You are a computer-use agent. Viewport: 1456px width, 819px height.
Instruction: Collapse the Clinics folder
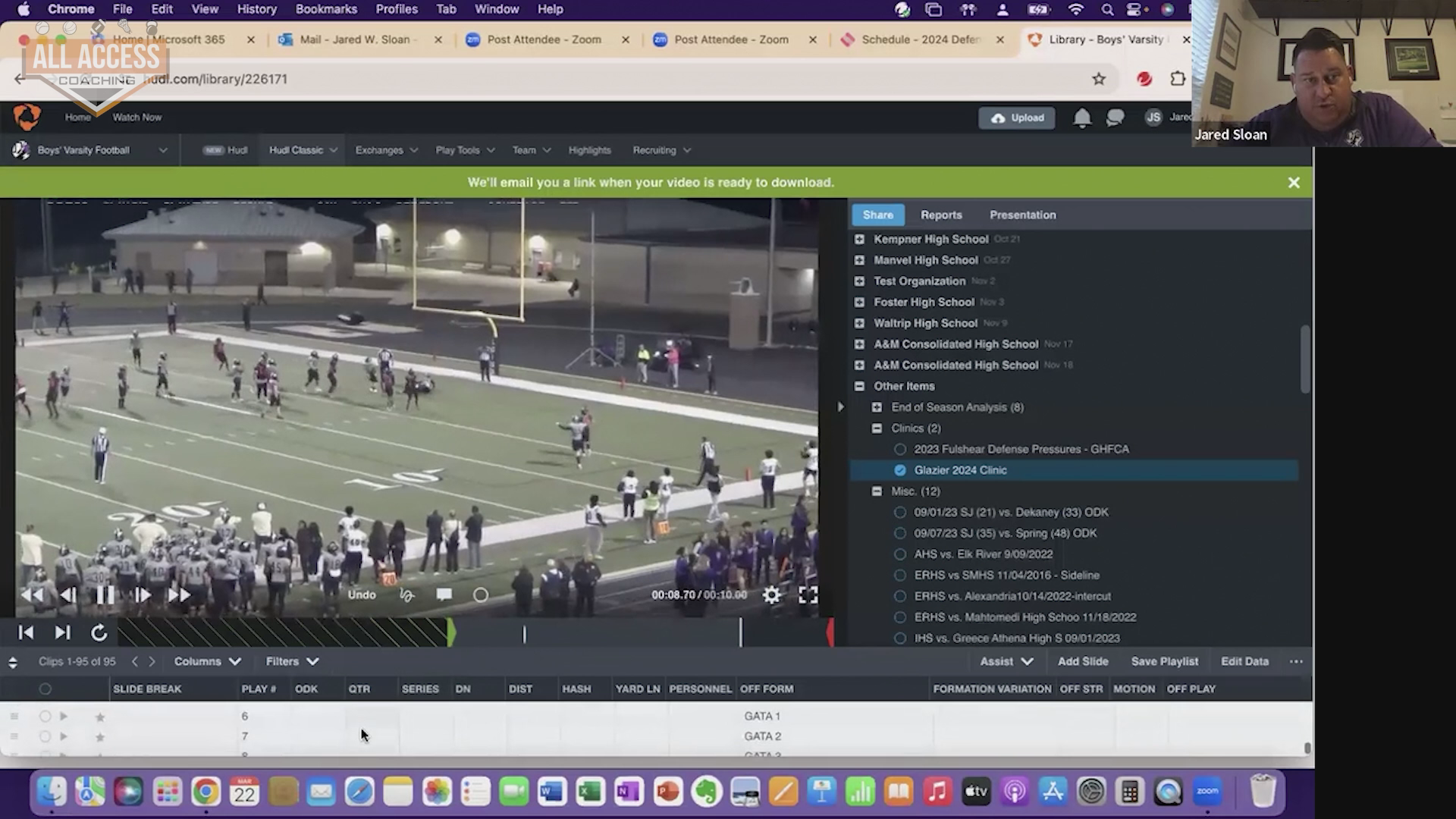[x=877, y=428]
